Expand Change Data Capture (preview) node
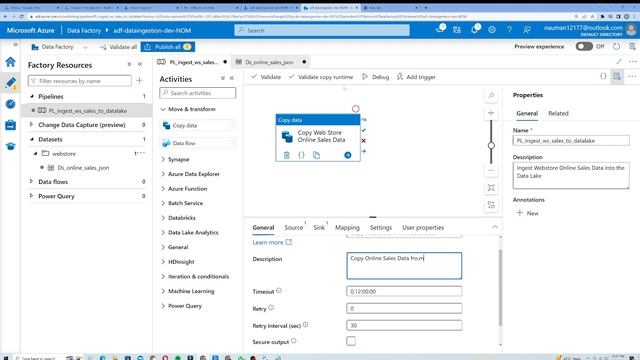The height and width of the screenshot is (360, 640). point(32,124)
